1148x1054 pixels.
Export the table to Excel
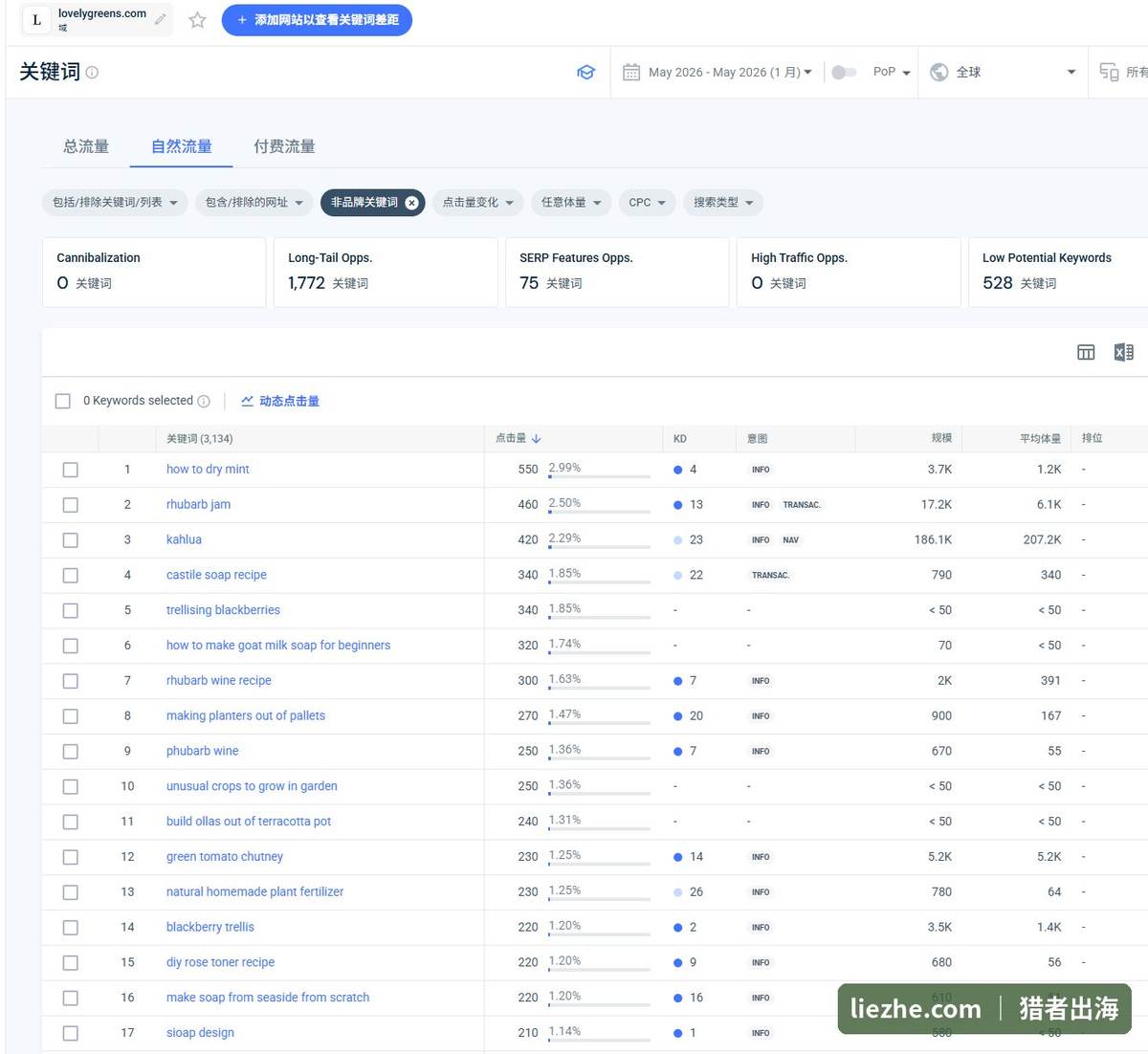coord(1124,352)
